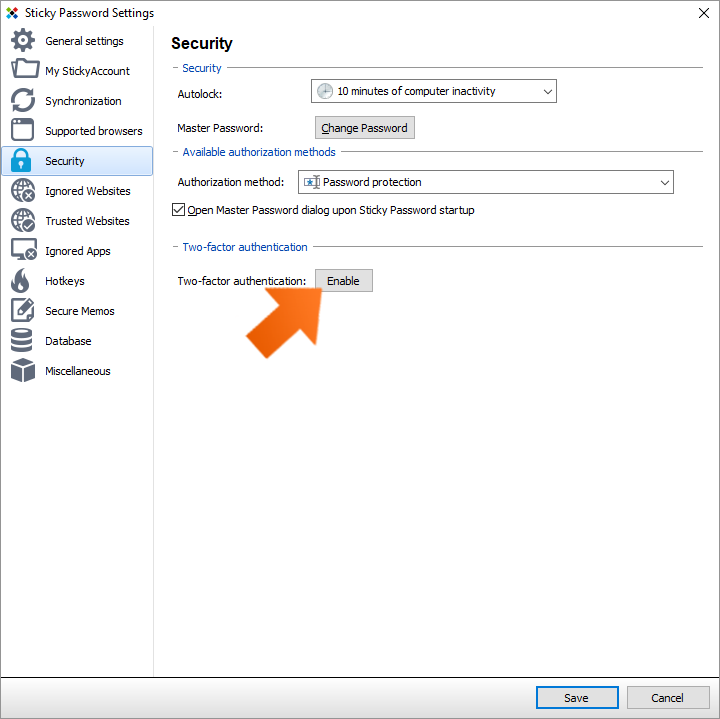The width and height of the screenshot is (720, 719).
Task: Click the clock icon in Autolock field
Action: pos(325,91)
